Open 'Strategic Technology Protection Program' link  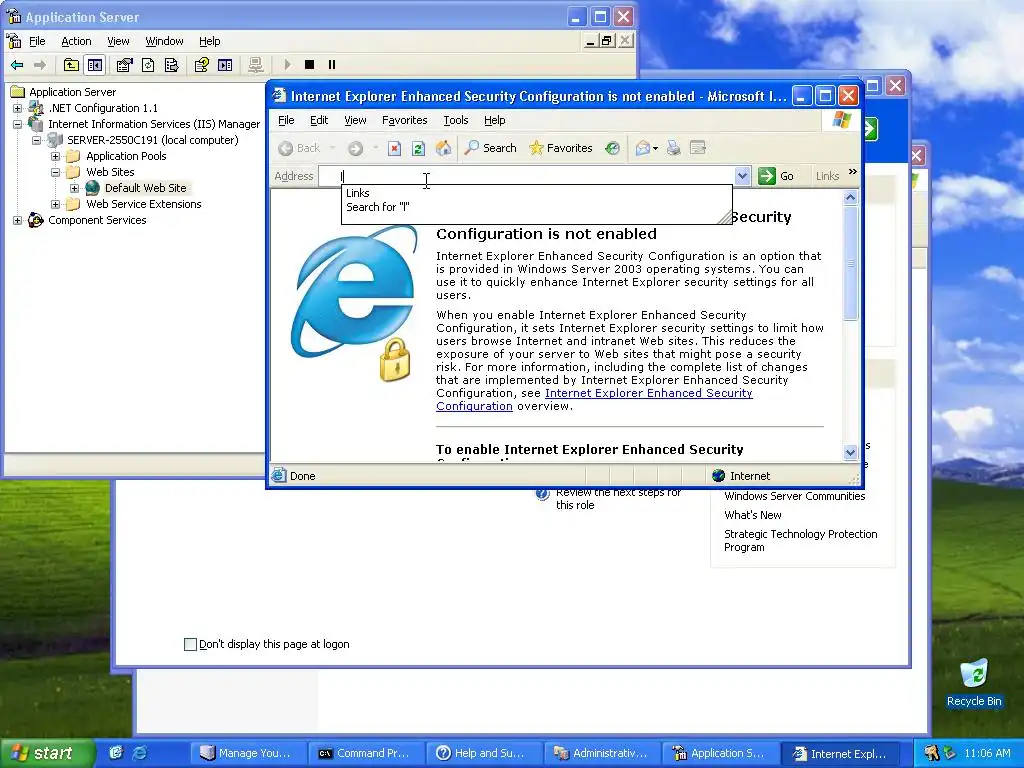click(800, 541)
